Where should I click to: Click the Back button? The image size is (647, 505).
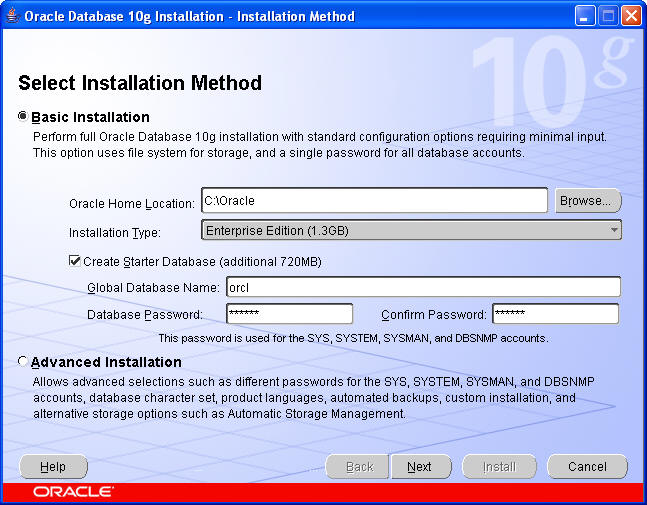pyautogui.click(x=359, y=467)
